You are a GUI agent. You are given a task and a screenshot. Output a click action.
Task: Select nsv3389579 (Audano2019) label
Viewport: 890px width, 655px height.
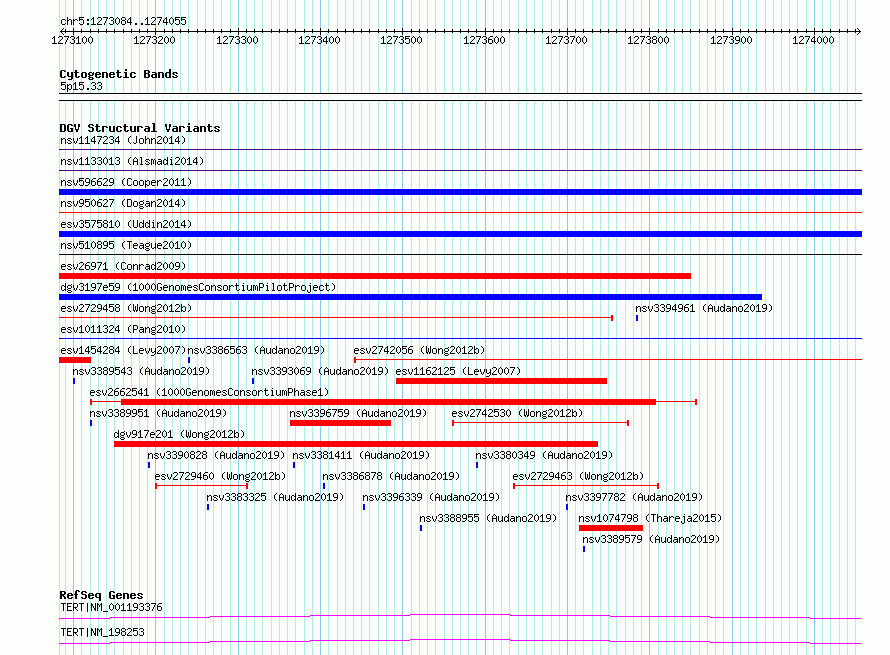651,539
